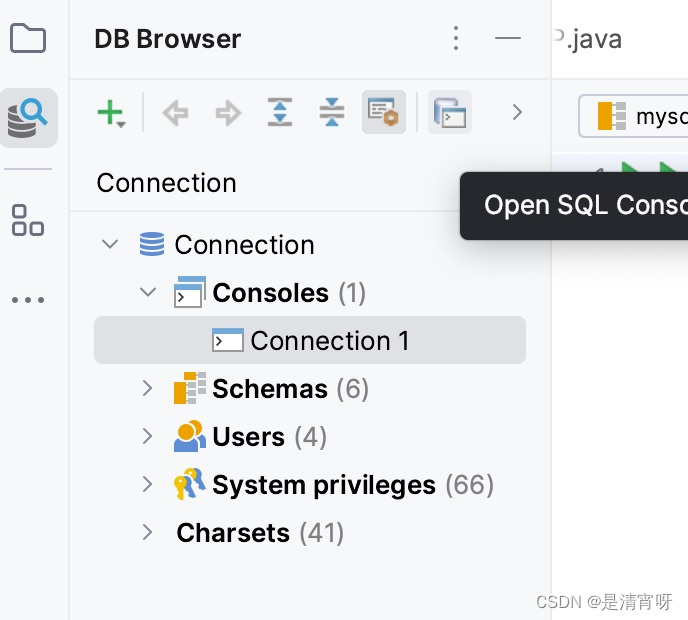Select the DB Browser sidebar icon

(x=28, y=118)
